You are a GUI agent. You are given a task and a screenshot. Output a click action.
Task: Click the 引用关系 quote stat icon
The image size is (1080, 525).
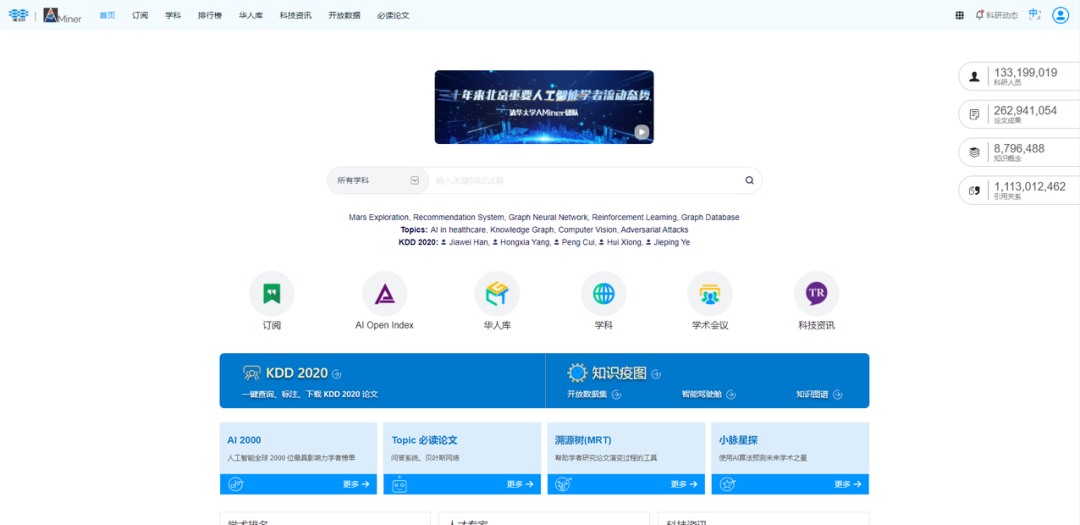pos(974,190)
